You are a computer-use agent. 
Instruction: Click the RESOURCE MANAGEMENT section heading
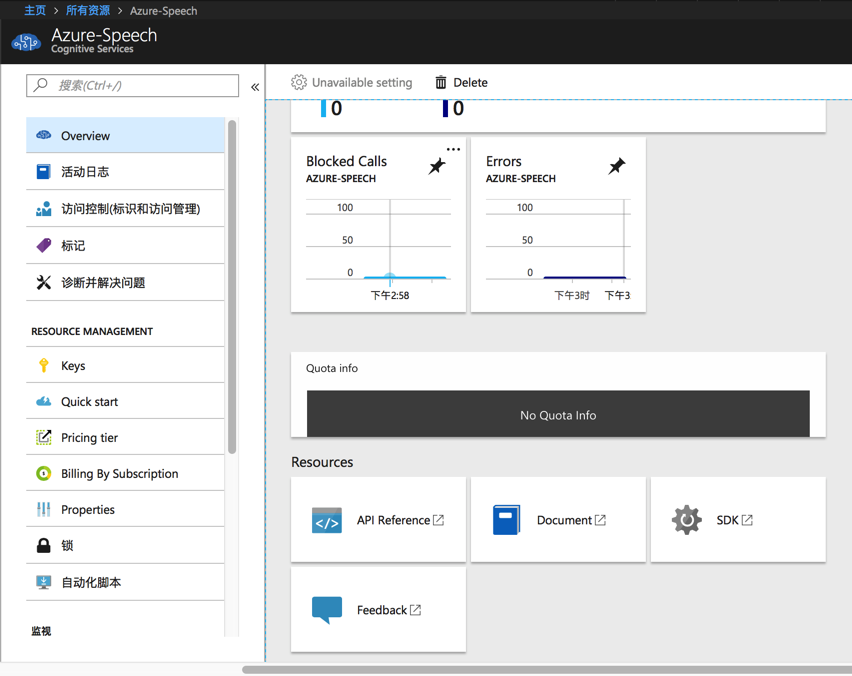[x=92, y=331]
